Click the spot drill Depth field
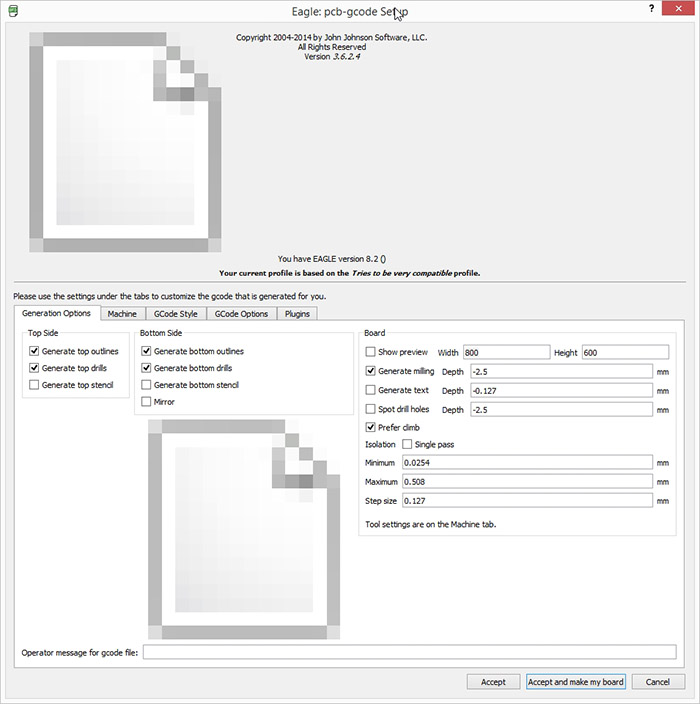Screen dimensions: 700x704 coord(561,410)
